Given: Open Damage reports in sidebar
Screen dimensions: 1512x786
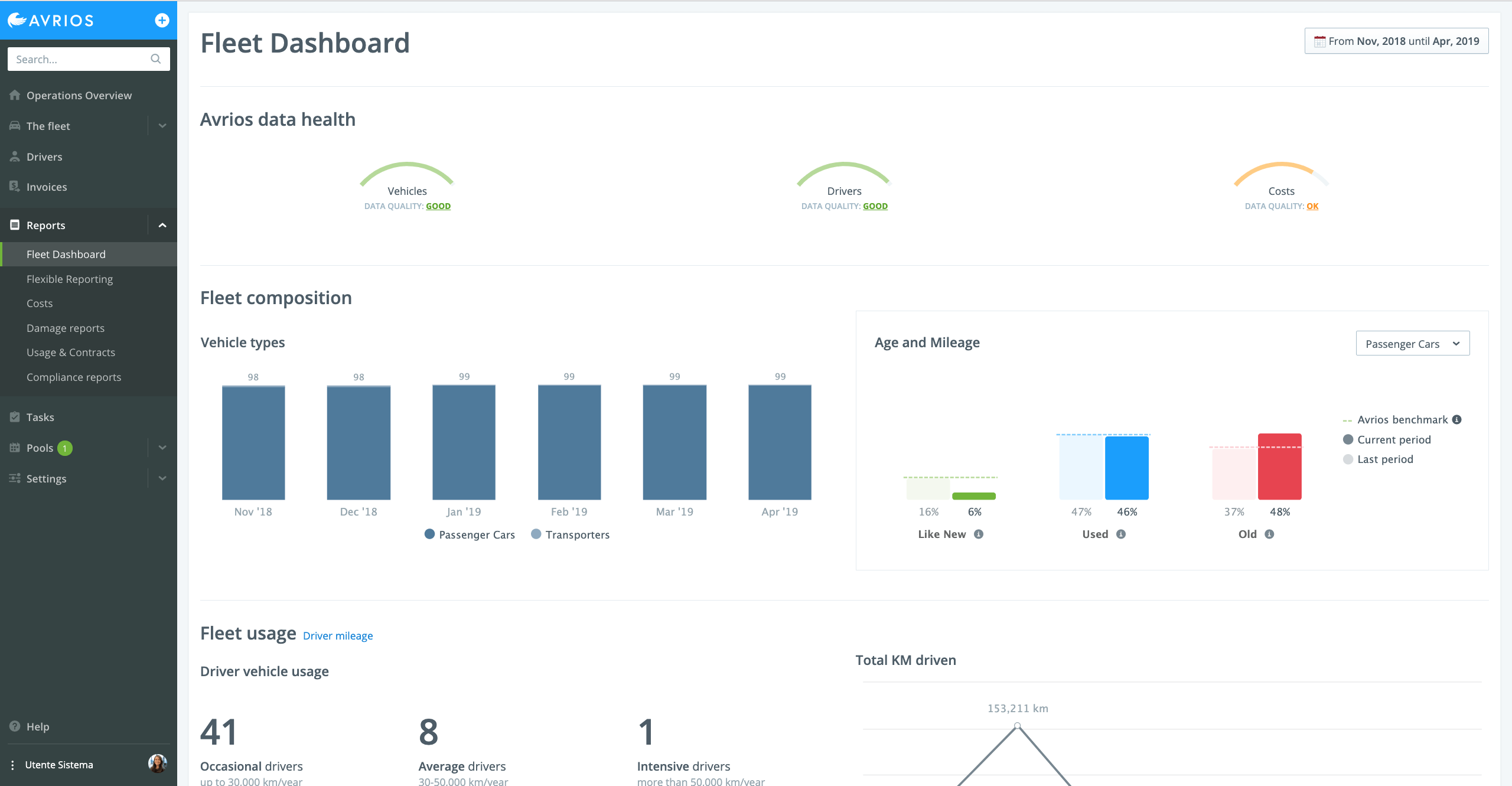Looking at the screenshot, I should click(66, 328).
